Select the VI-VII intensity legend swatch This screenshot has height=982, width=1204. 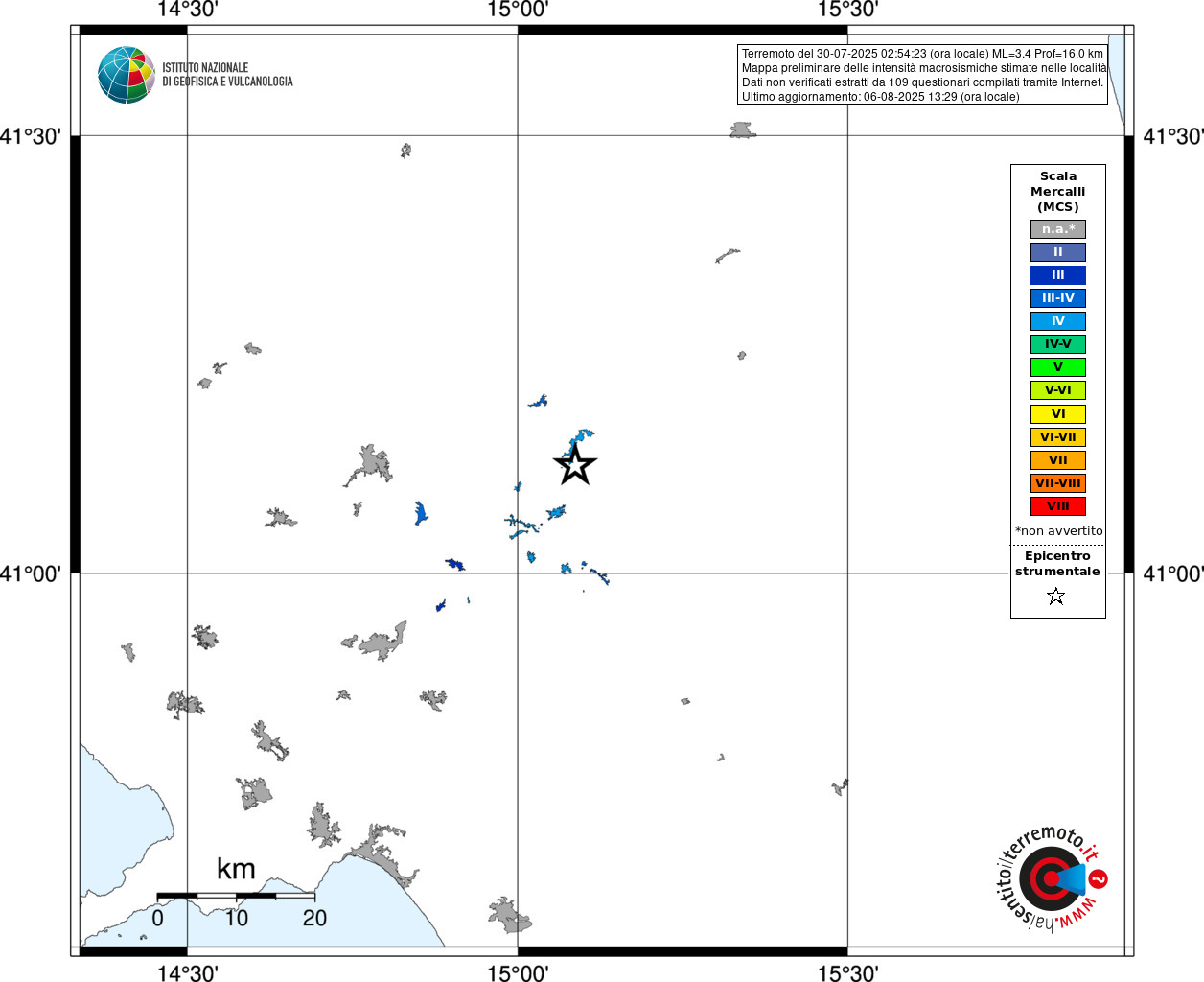(1058, 437)
